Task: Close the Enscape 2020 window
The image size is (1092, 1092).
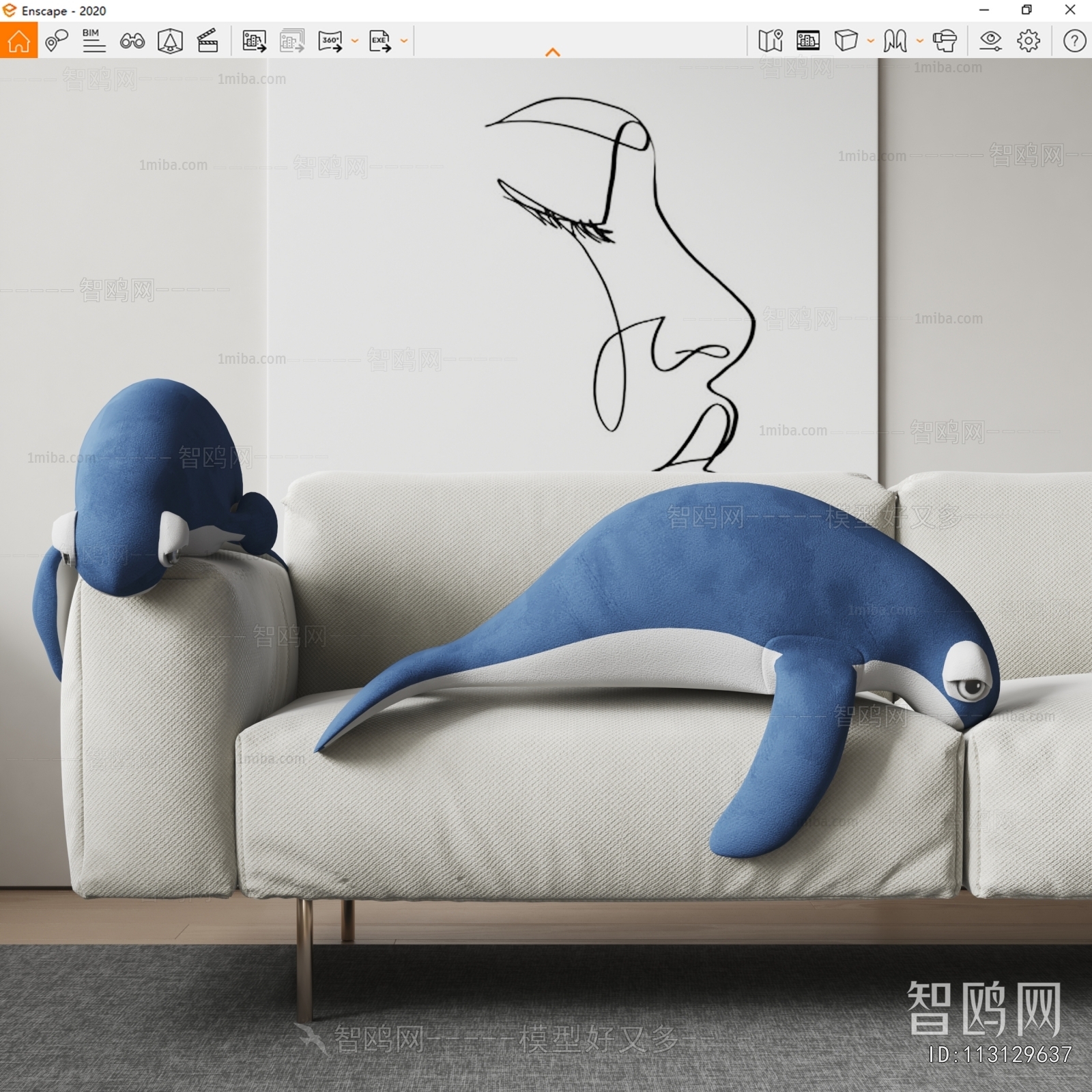Action: 1070,10
